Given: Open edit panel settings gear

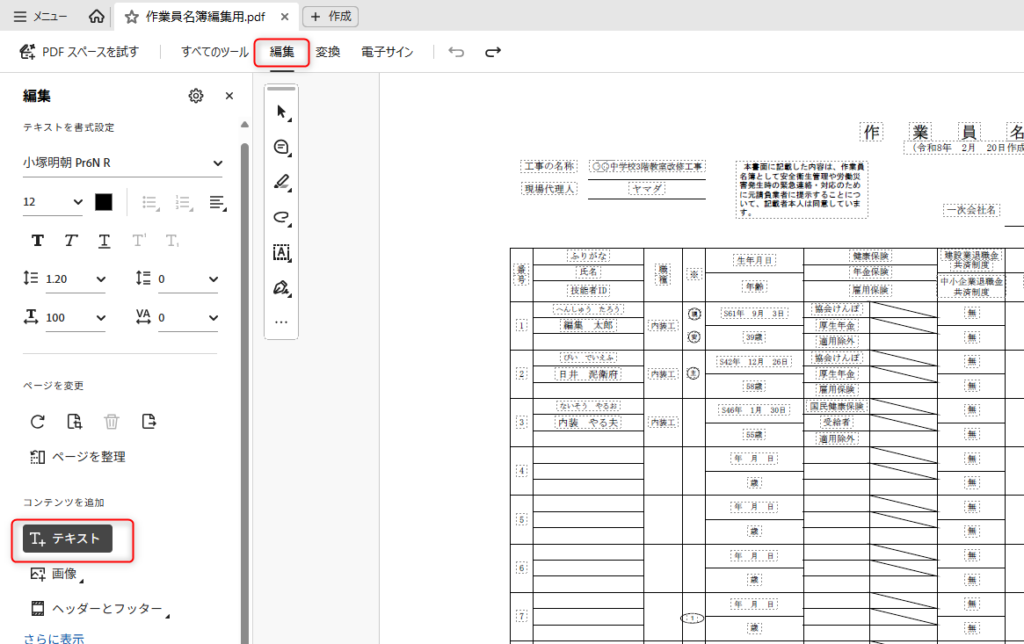Looking at the screenshot, I should click(x=196, y=96).
